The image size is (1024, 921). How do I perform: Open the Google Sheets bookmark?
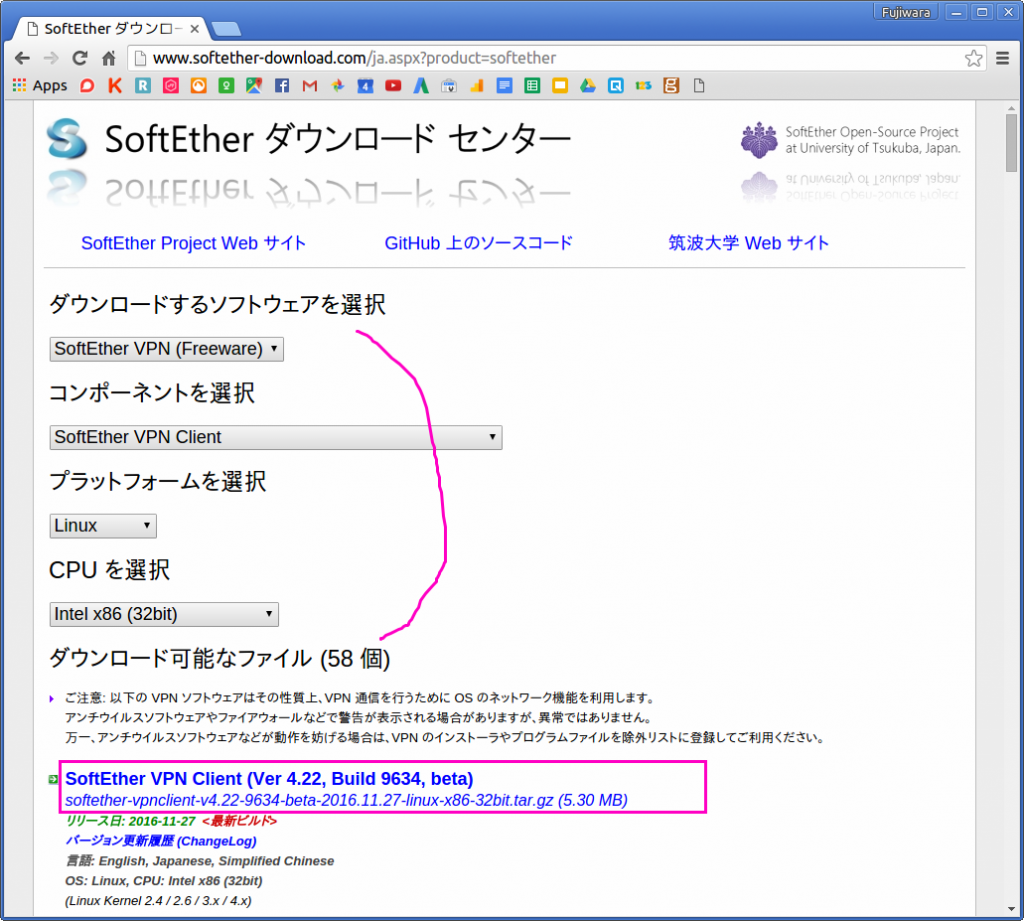(x=532, y=86)
